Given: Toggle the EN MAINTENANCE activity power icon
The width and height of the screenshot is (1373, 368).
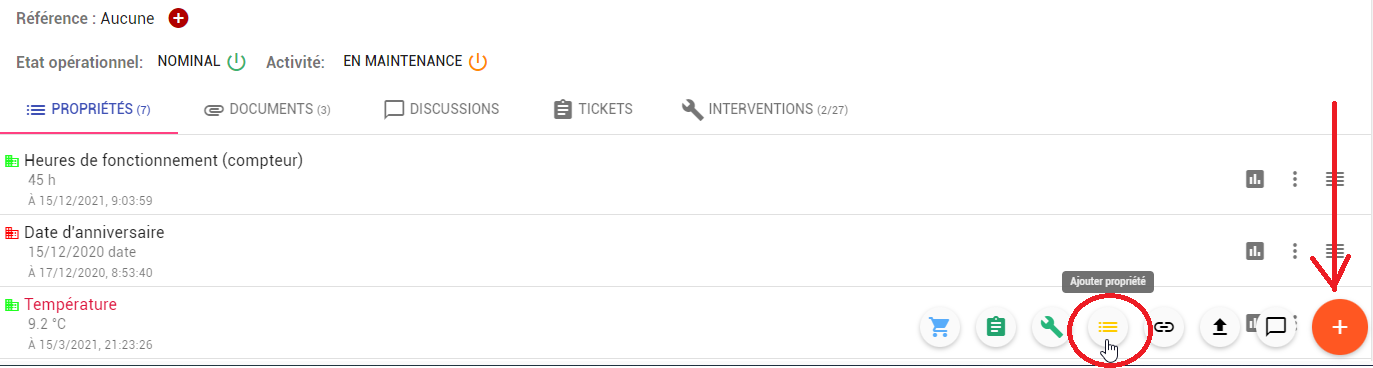Looking at the screenshot, I should pos(478,62).
